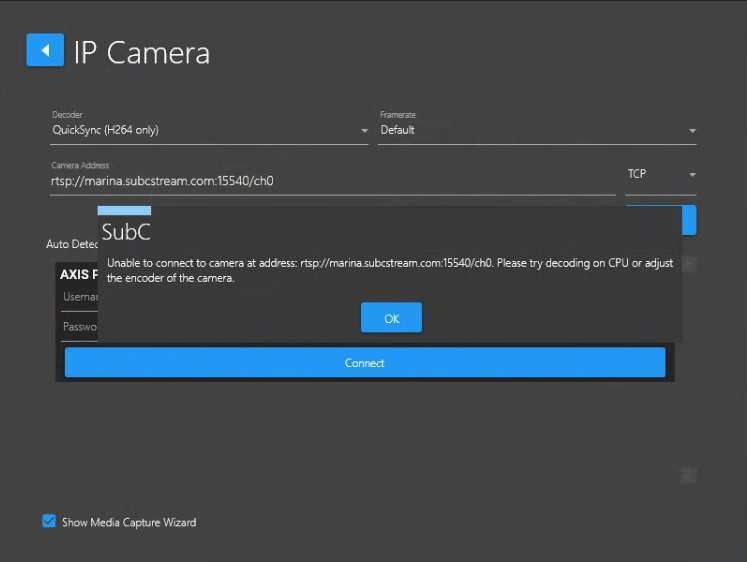Screen dimensions: 747x562
Task: Click the partially hidden Username field
Action: pos(79,297)
